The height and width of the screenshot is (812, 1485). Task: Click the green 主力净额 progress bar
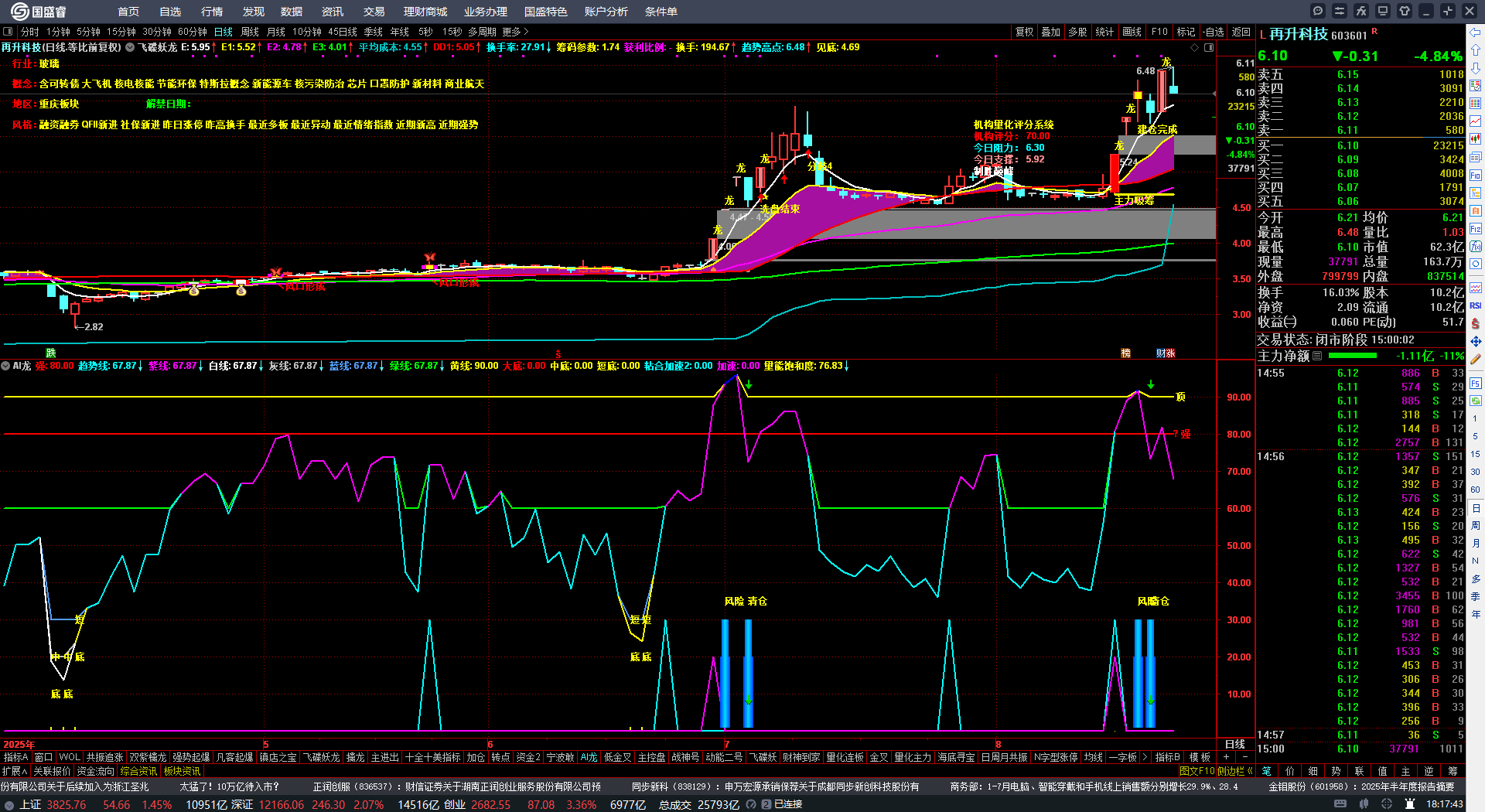pos(1353,356)
